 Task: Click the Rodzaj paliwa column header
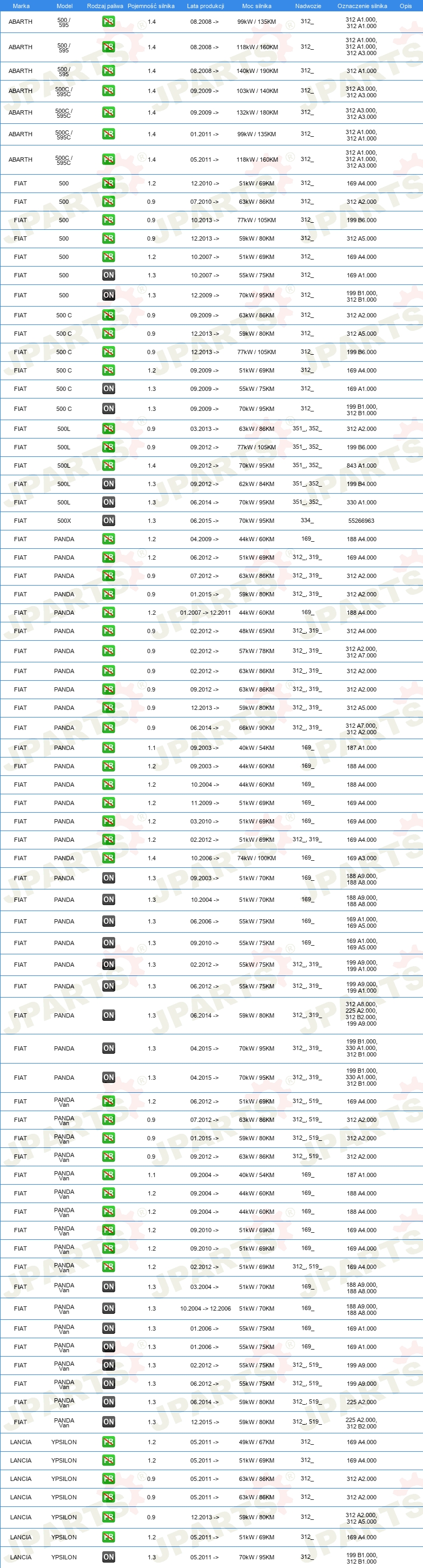point(105,6)
